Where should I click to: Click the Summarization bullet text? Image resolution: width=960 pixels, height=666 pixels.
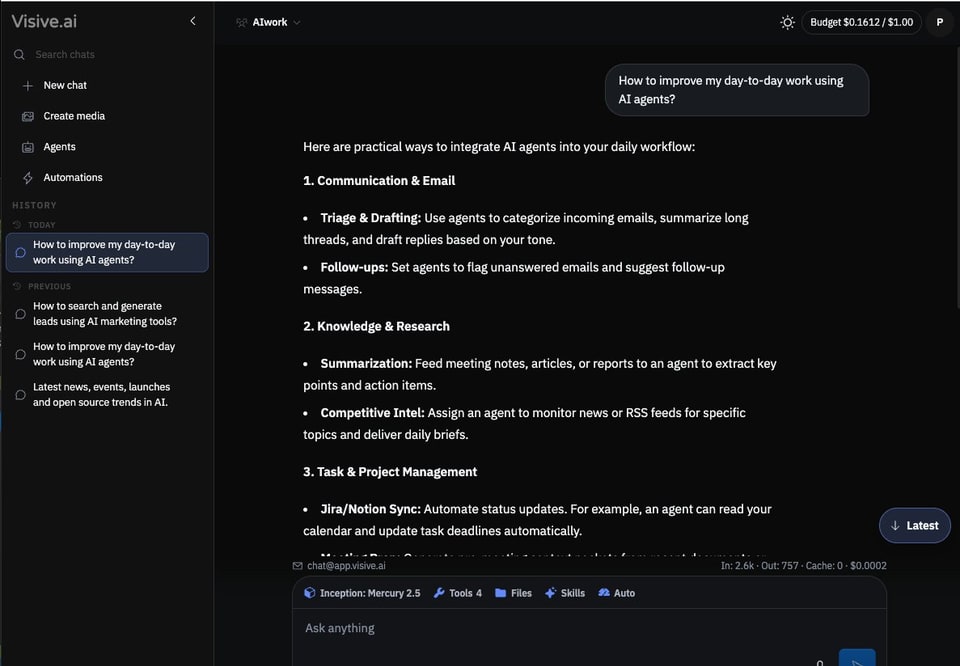pyautogui.click(x=540, y=374)
